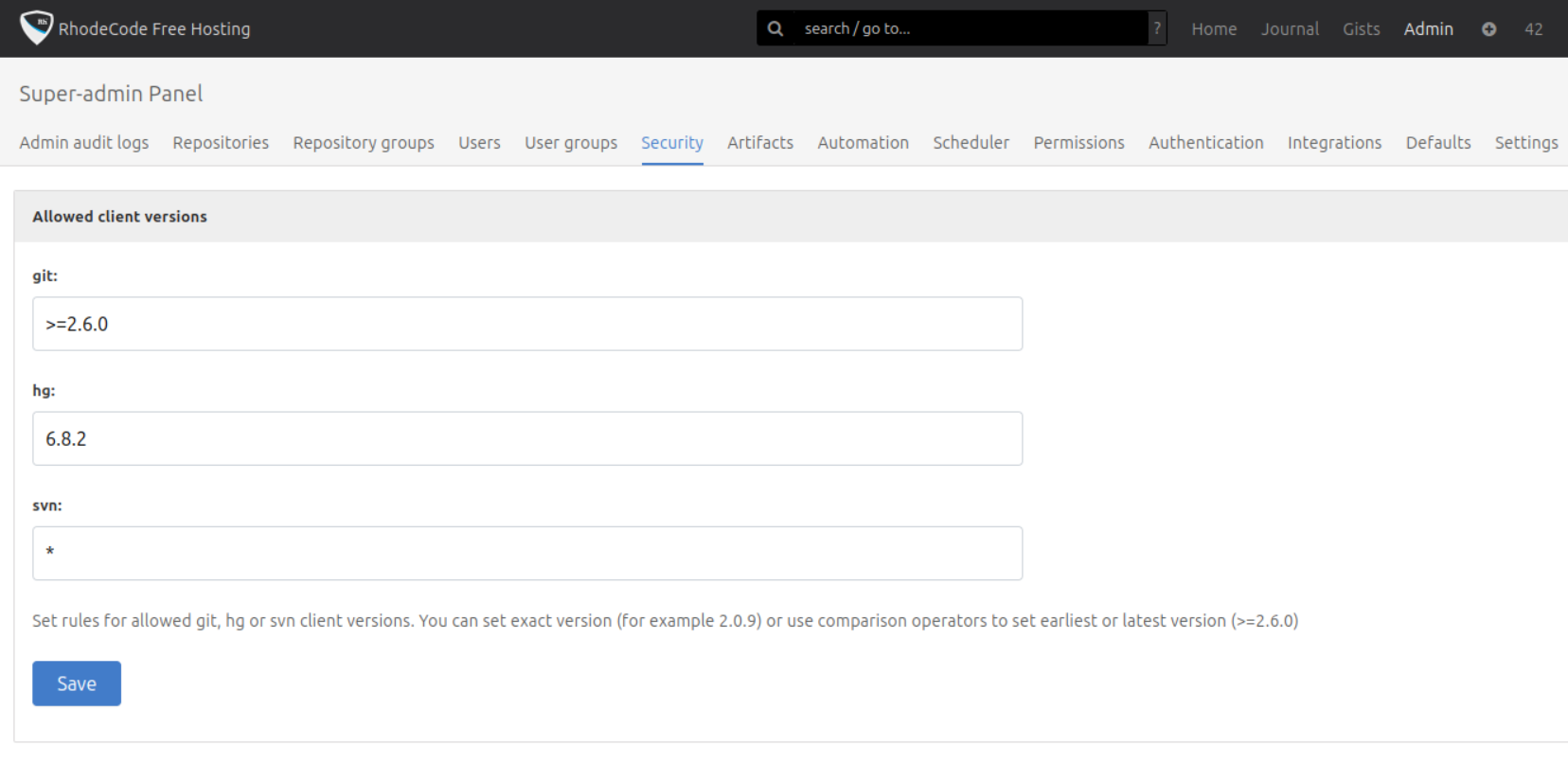This screenshot has width=1568, height=763.
Task: Click the client version rules help text
Action: (x=666, y=621)
